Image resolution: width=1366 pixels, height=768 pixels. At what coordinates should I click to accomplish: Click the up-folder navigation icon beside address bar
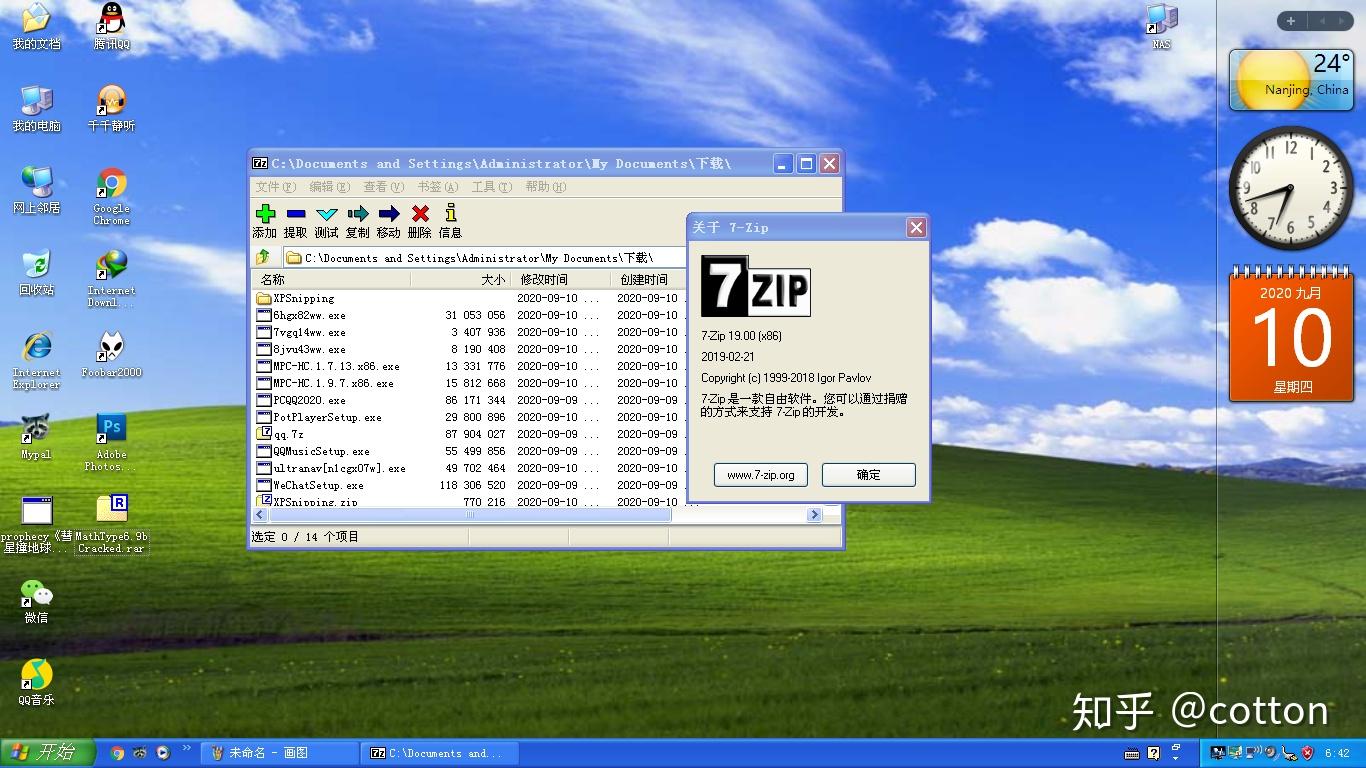coord(266,257)
